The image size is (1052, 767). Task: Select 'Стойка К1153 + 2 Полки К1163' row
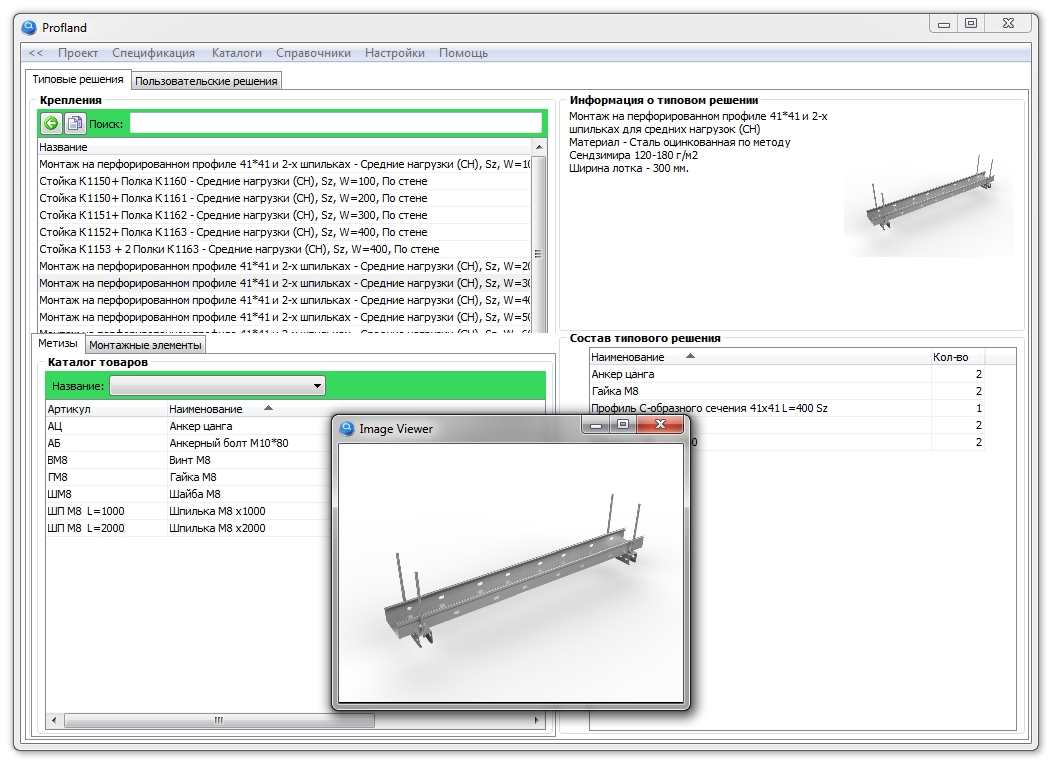click(284, 249)
